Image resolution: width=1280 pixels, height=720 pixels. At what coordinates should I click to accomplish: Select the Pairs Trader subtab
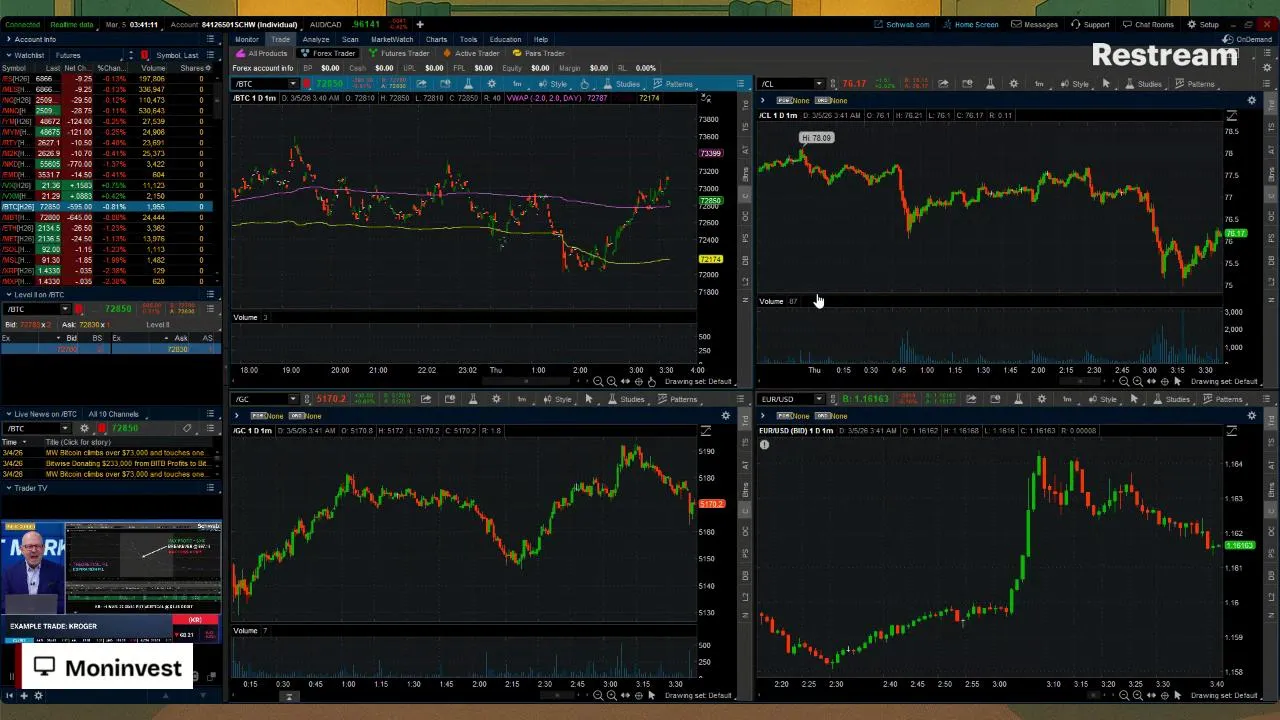tap(538, 53)
